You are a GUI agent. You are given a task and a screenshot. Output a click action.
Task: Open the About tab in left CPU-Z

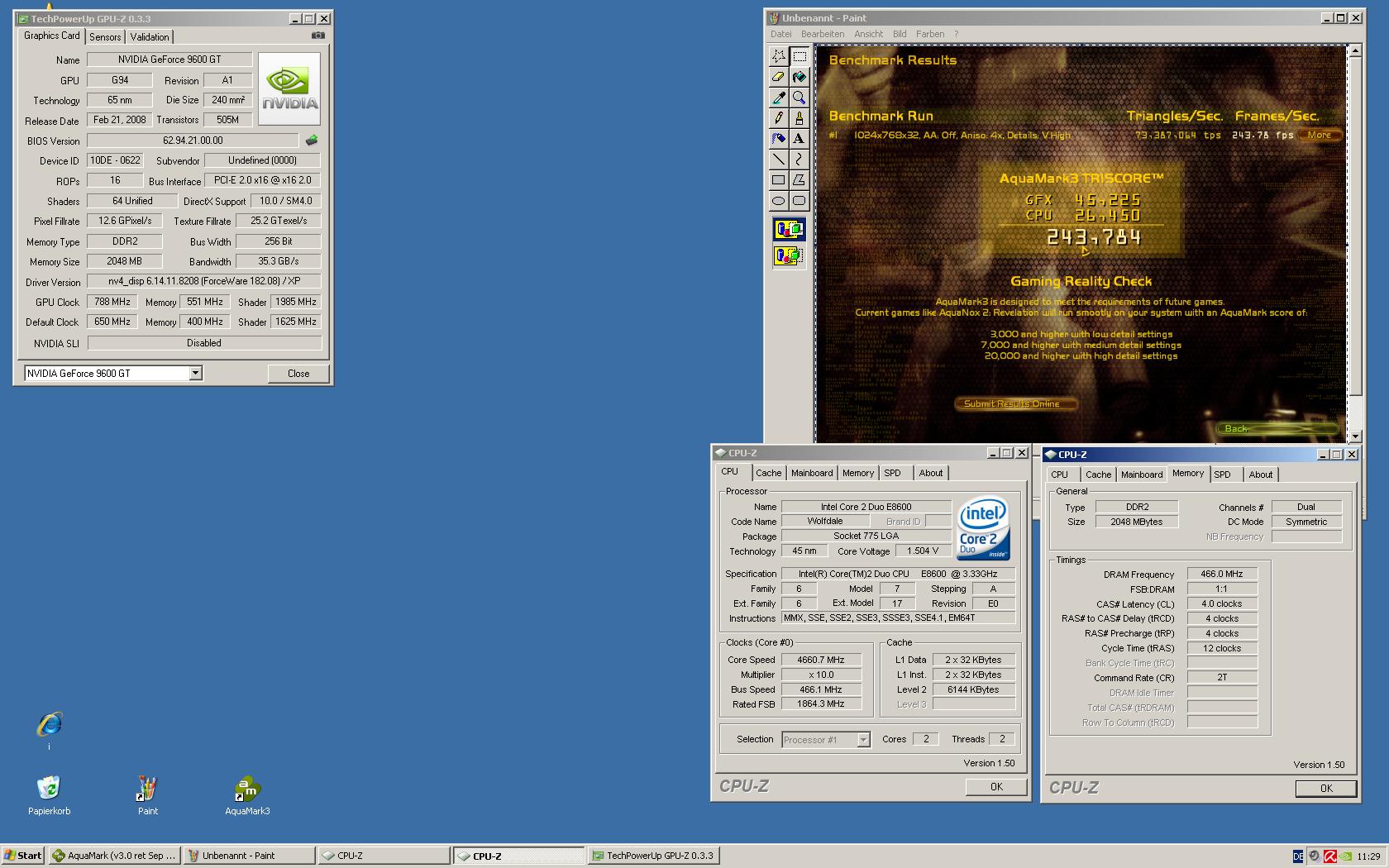coord(931,473)
